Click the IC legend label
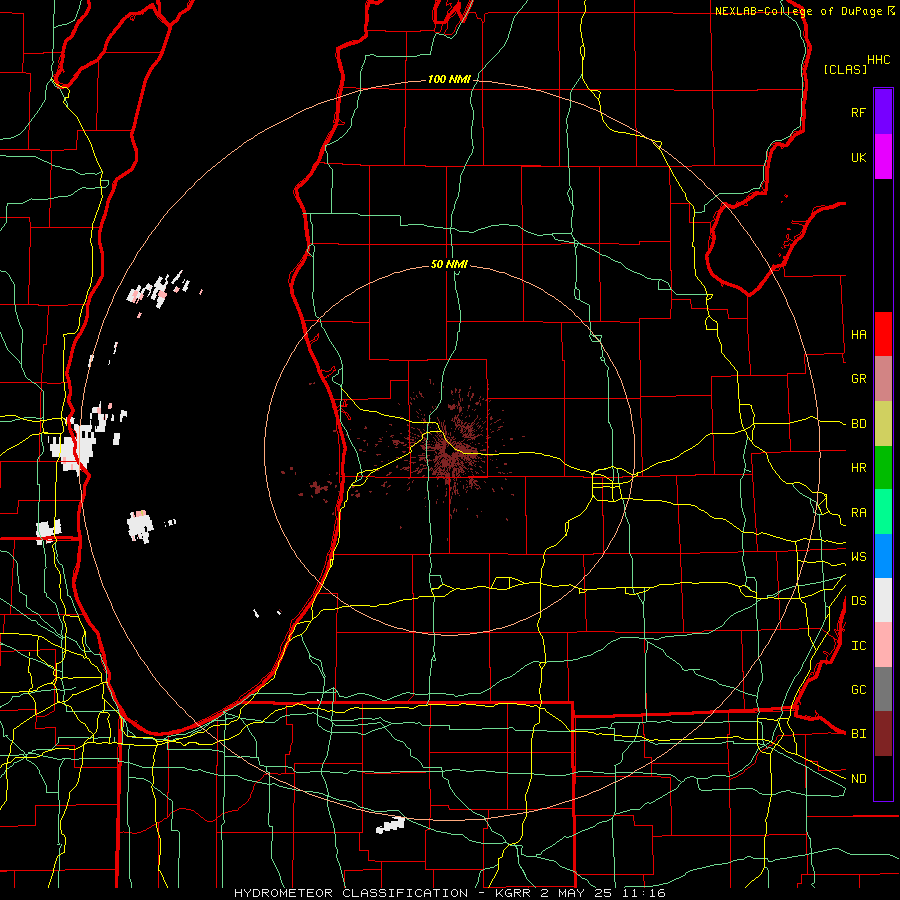Image resolution: width=900 pixels, height=900 pixels. [858, 646]
